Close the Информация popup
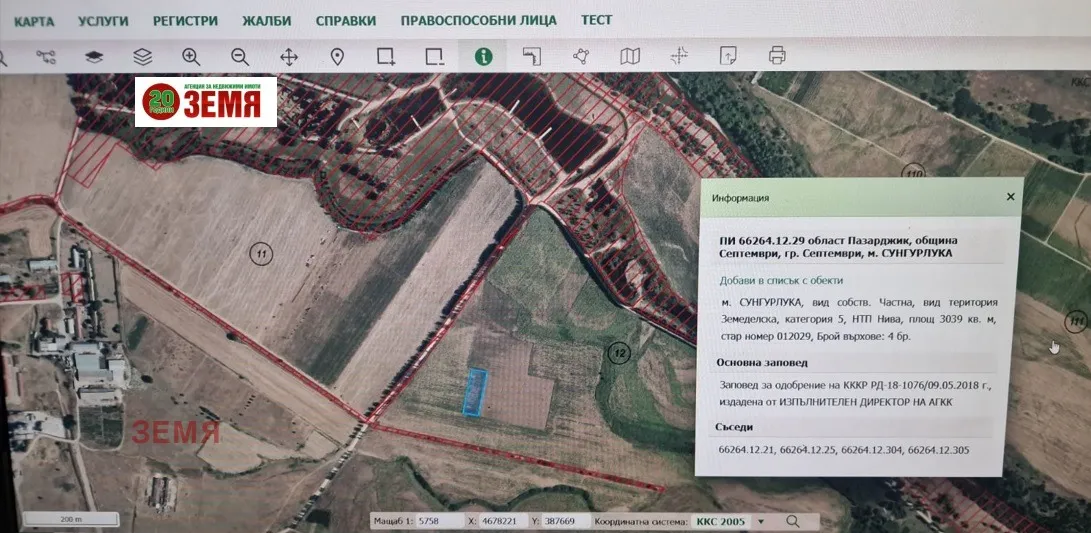 pos(1010,197)
